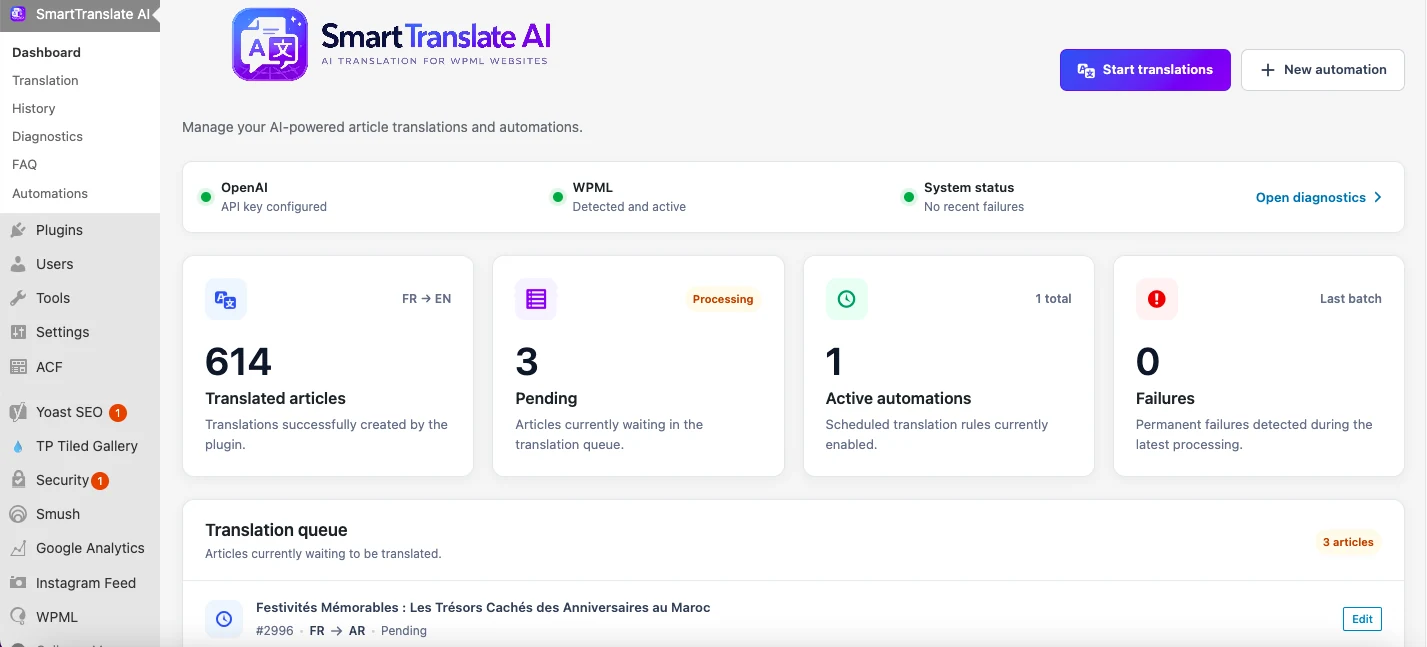Click the Settings sliders icon
The height and width of the screenshot is (647, 1427).
click(17, 332)
